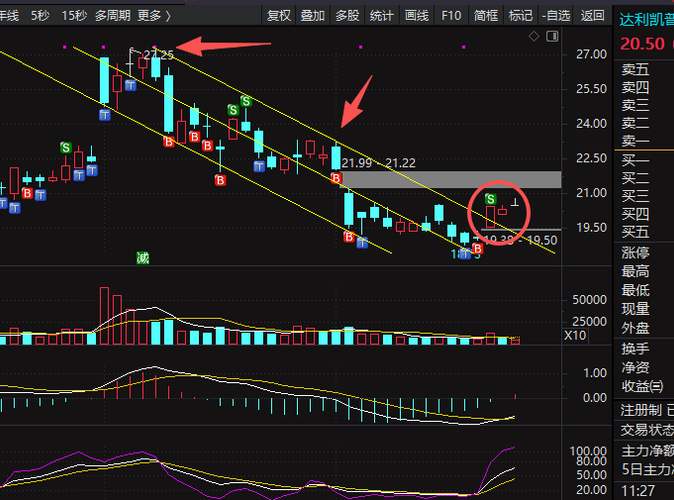Open the 叠加 overlay function
Viewport: 674px width, 500px height.
tap(312, 16)
